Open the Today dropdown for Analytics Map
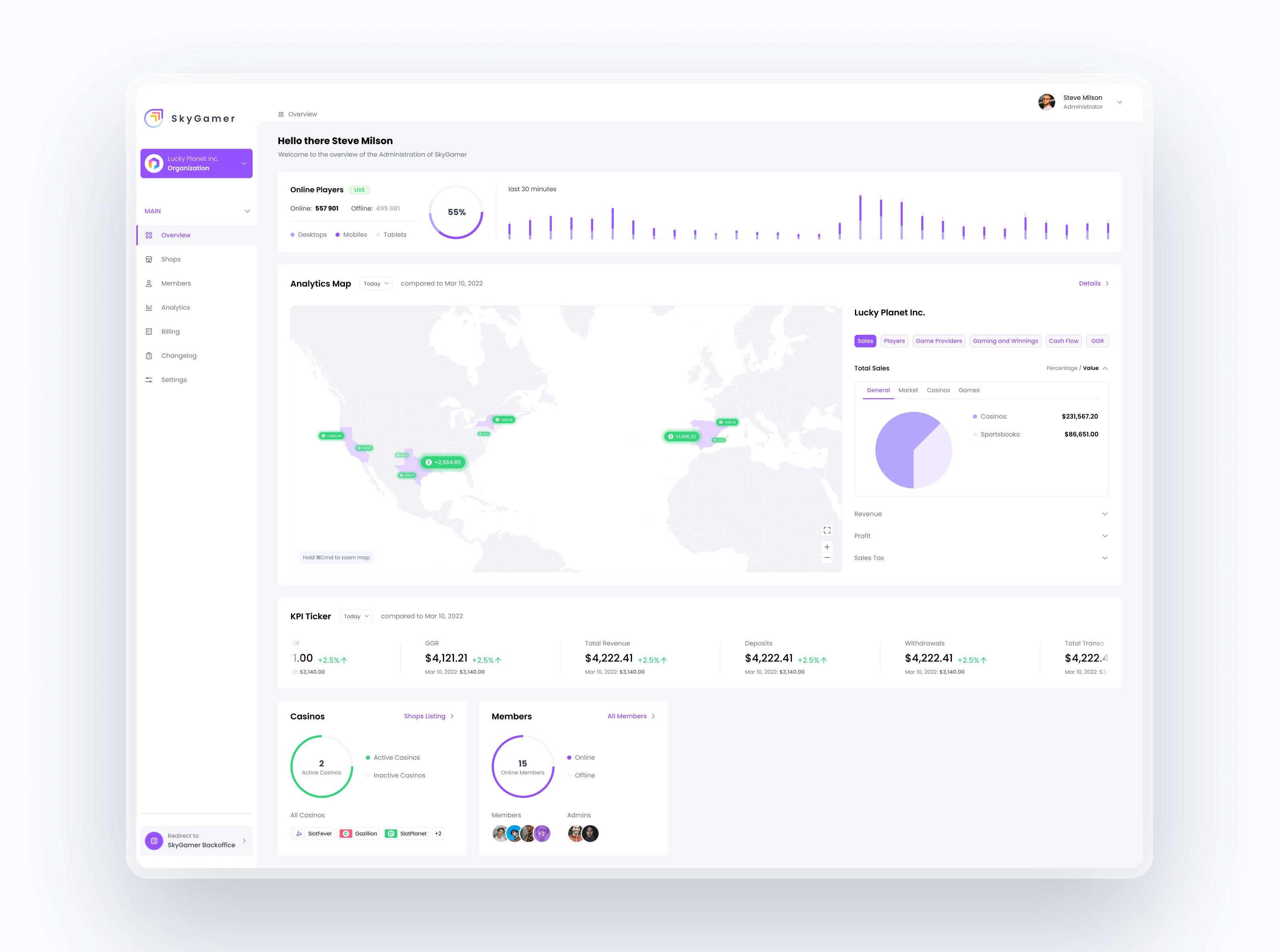Viewport: 1279px width, 952px height. click(375, 283)
